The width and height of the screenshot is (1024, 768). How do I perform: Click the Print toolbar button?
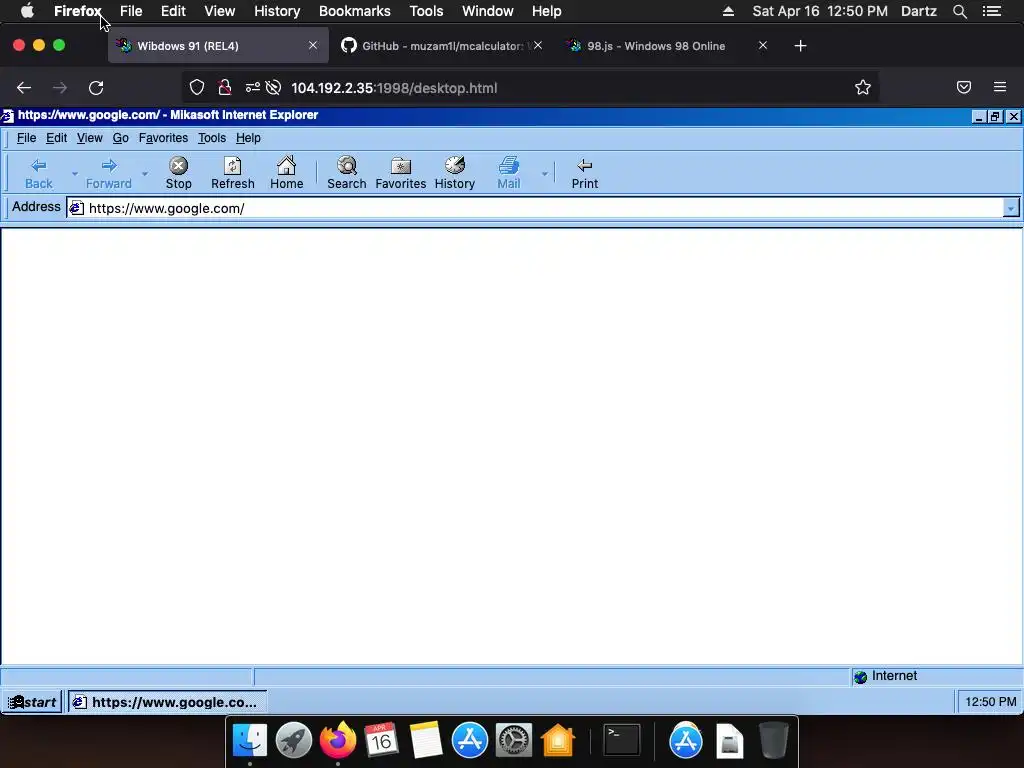point(584,173)
